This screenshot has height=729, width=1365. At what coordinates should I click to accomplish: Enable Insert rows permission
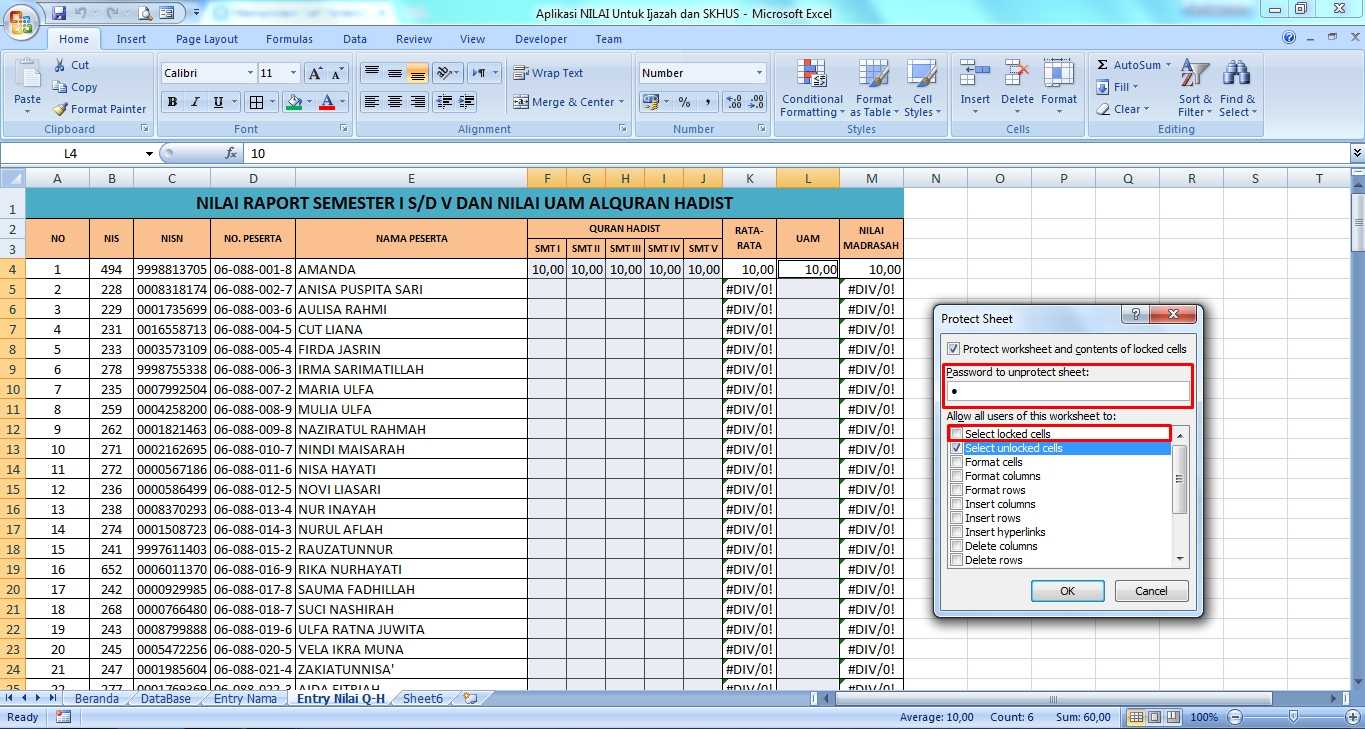tap(957, 518)
